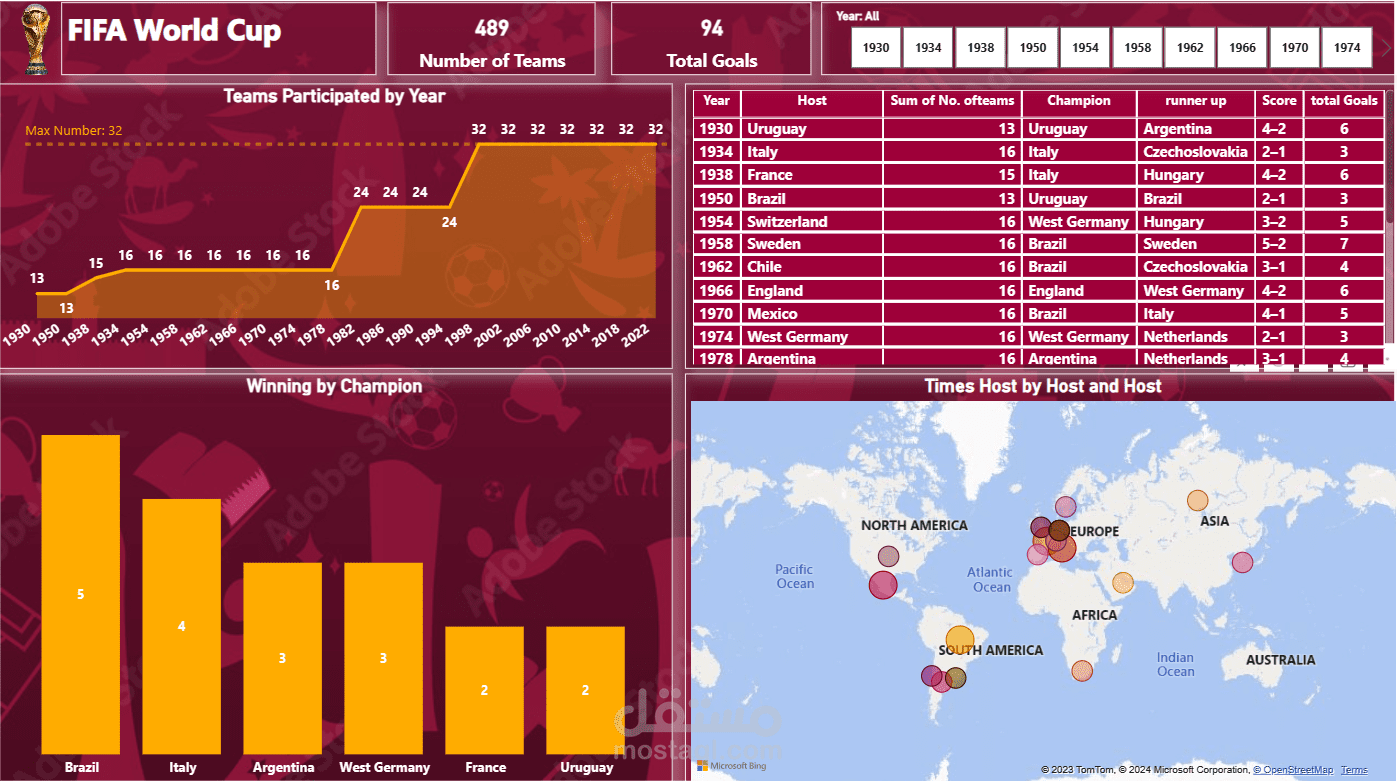Select the 1970 year tile
The width and height of the screenshot is (1397, 781).
point(1294,47)
